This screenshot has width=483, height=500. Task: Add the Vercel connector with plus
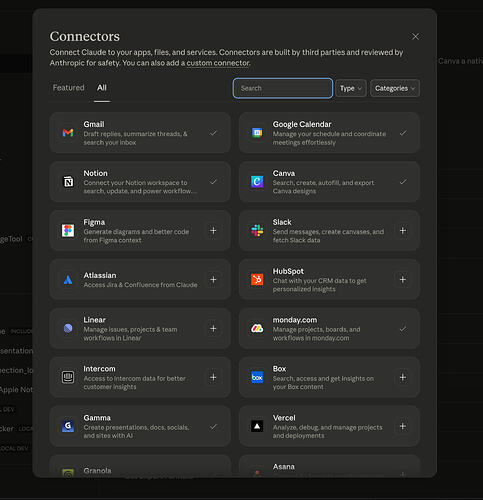[x=403, y=426]
